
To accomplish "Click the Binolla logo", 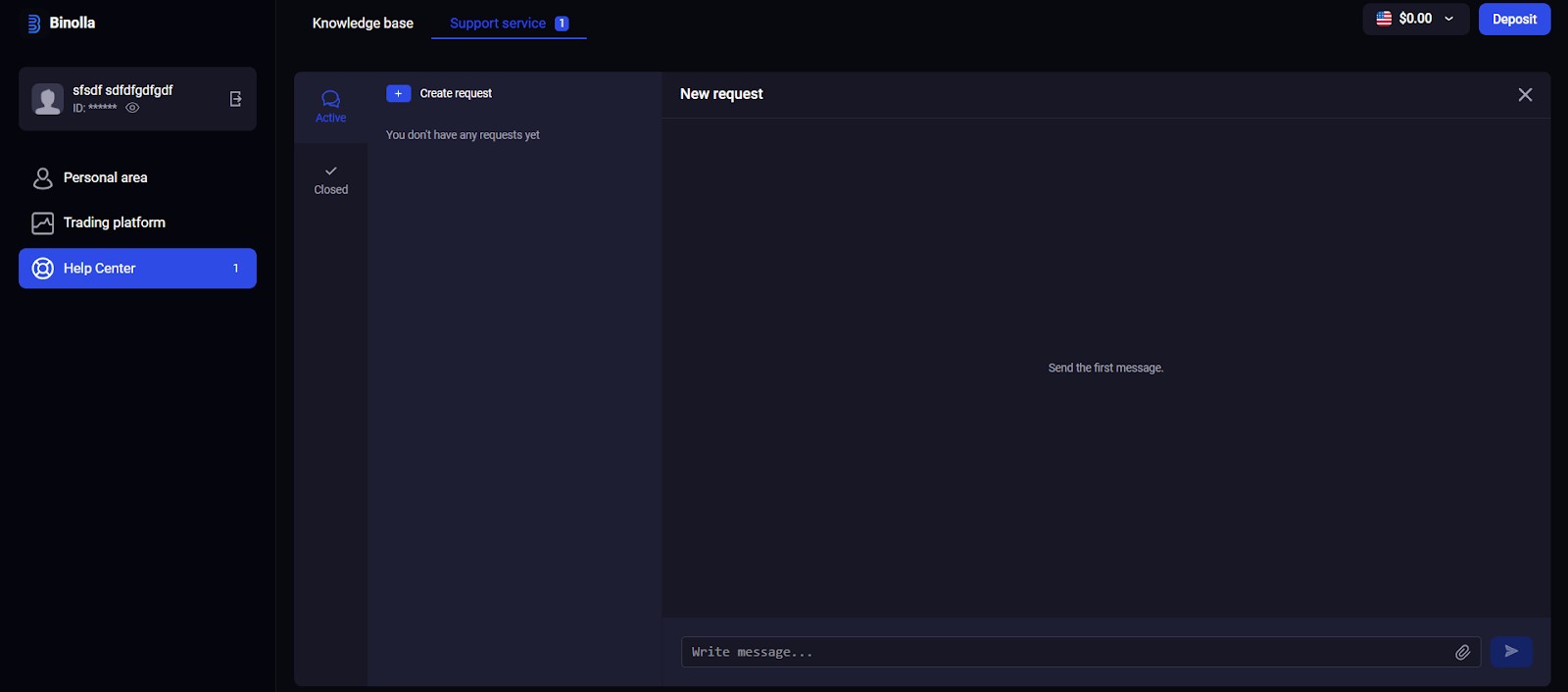I will tap(61, 23).
